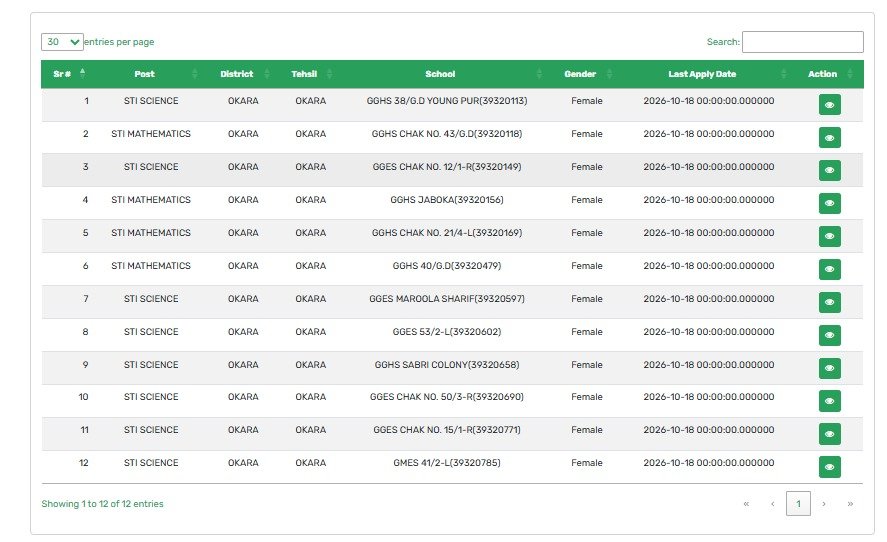The height and width of the screenshot is (542, 887).
Task: Go to previous page with single left arrow
Action: (772, 504)
